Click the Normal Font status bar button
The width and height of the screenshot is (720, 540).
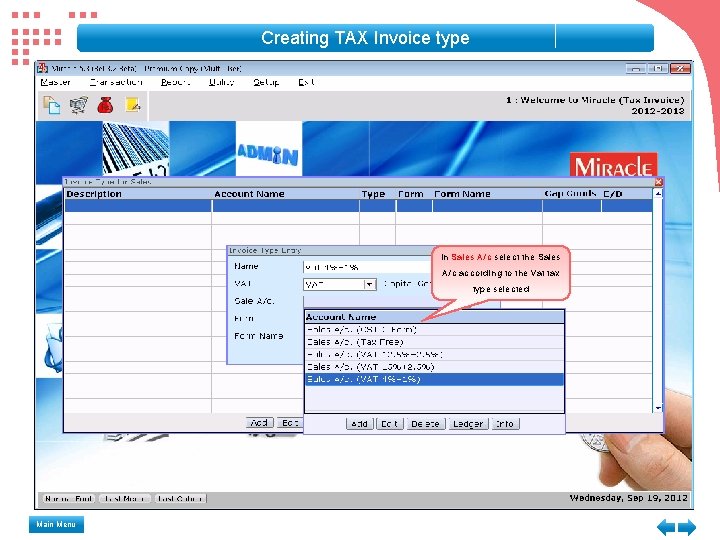[x=69, y=499]
